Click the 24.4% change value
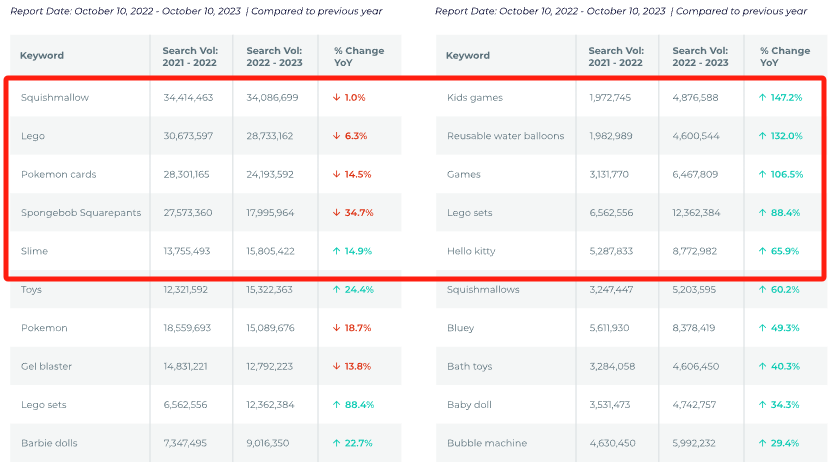The height and width of the screenshot is (474, 828). (359, 290)
